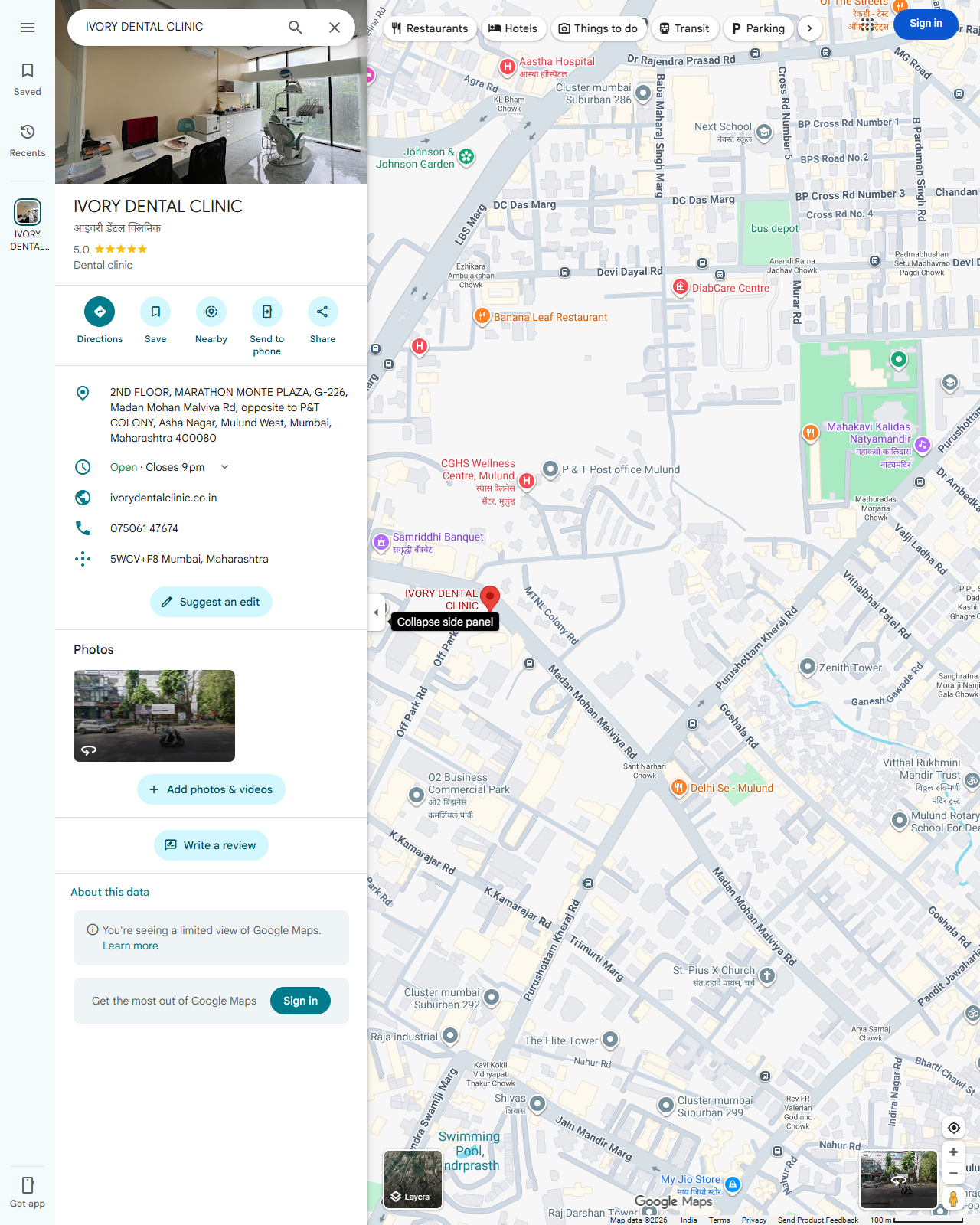The height and width of the screenshot is (1225, 980).
Task: Select the Banana Leaf Restaurant marker
Action: (482, 316)
